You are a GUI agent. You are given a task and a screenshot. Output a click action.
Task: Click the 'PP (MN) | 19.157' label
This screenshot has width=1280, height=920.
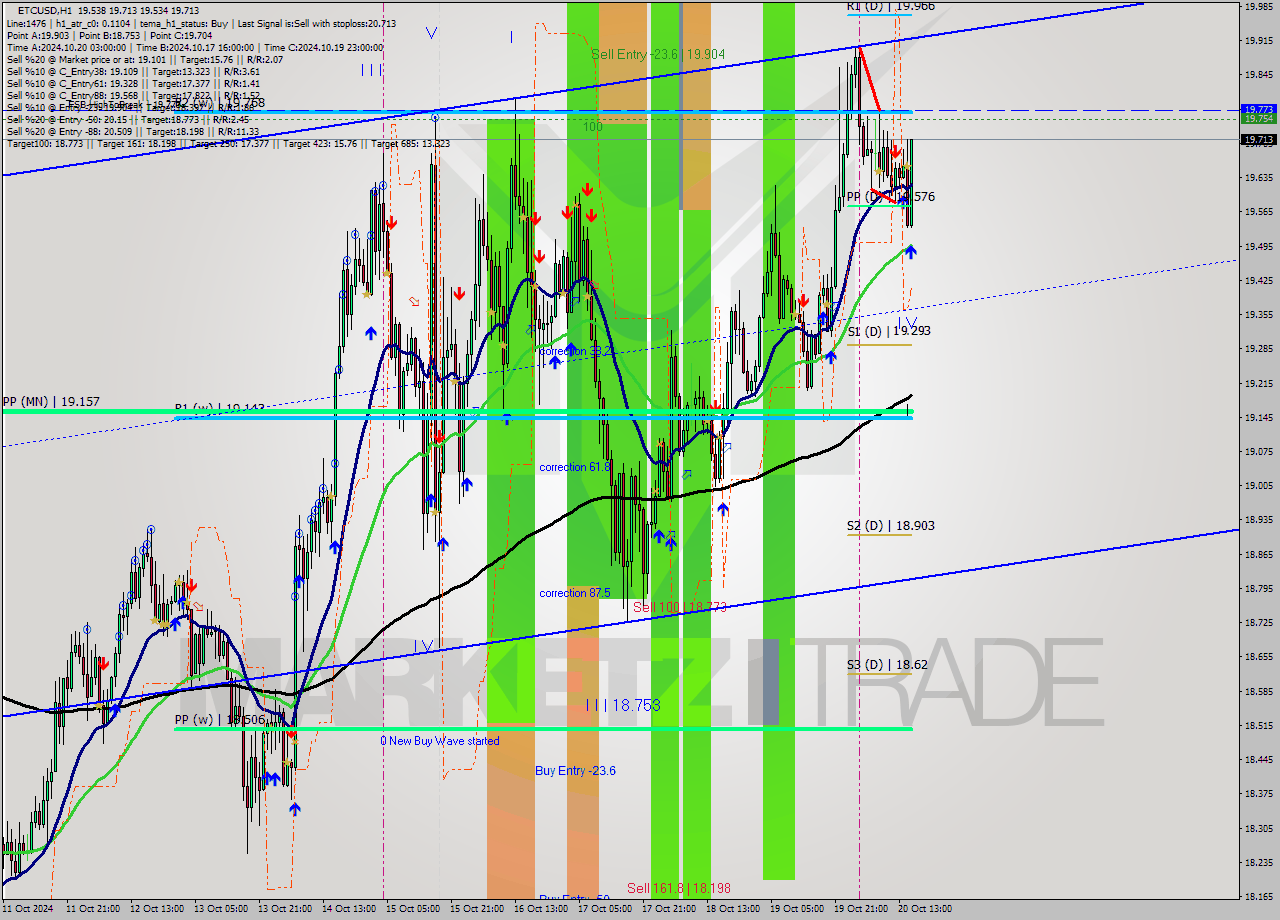point(51,401)
